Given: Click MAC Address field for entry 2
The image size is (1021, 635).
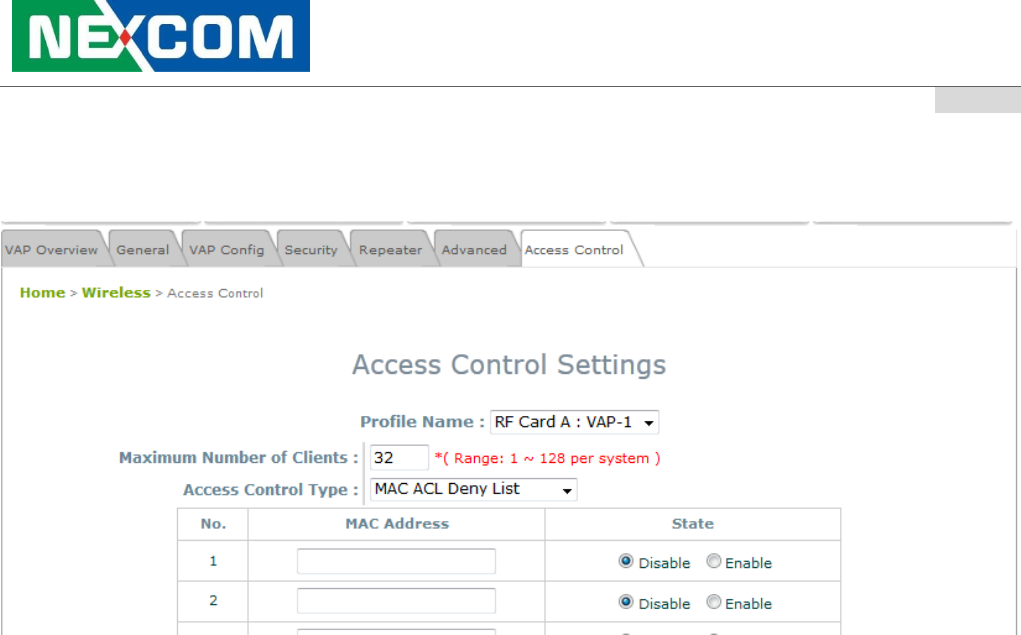Looking at the screenshot, I should pos(396,601).
